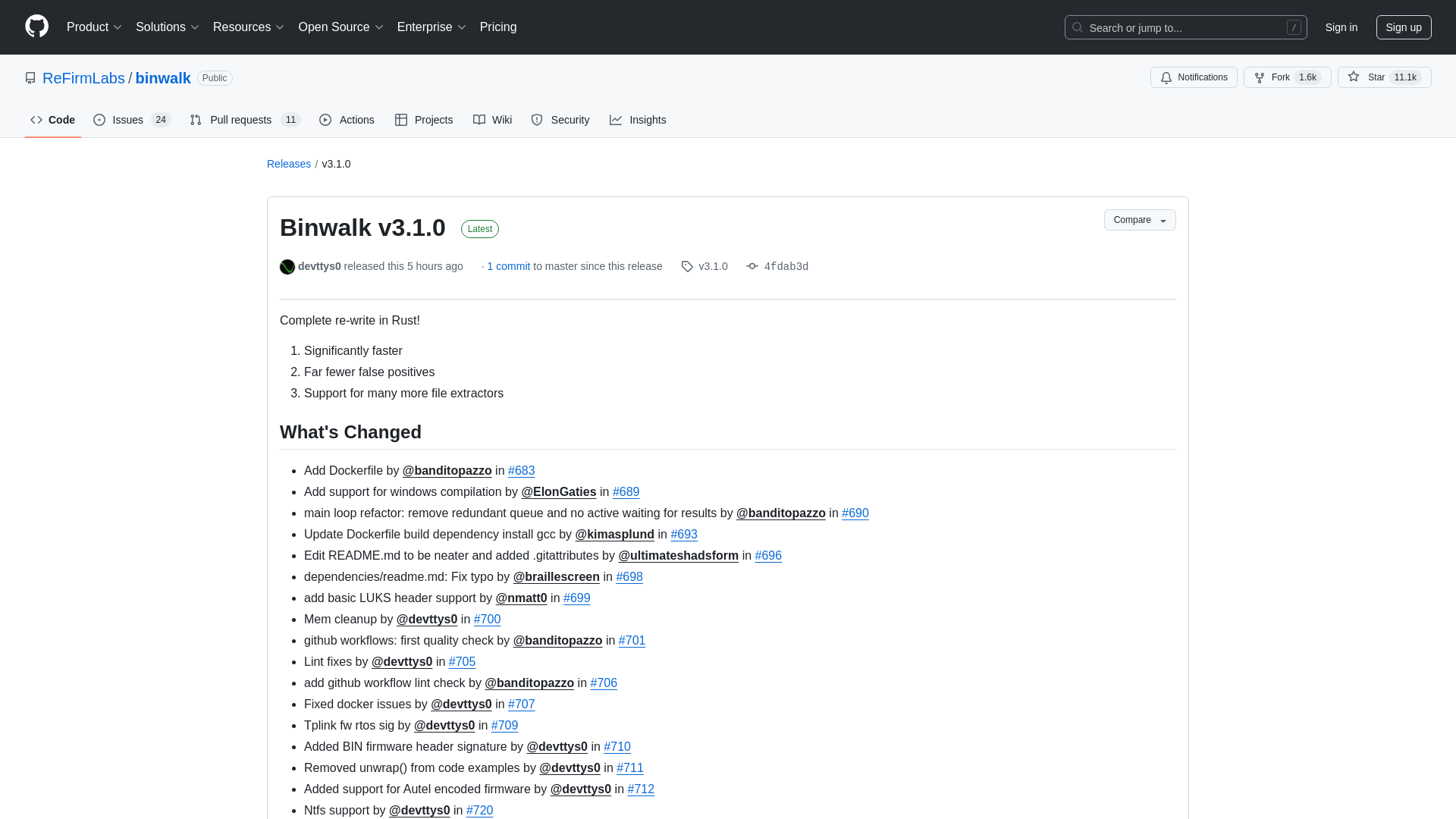The width and height of the screenshot is (1456, 819).
Task: Click the Star 11.1k button
Action: pos(1385,77)
